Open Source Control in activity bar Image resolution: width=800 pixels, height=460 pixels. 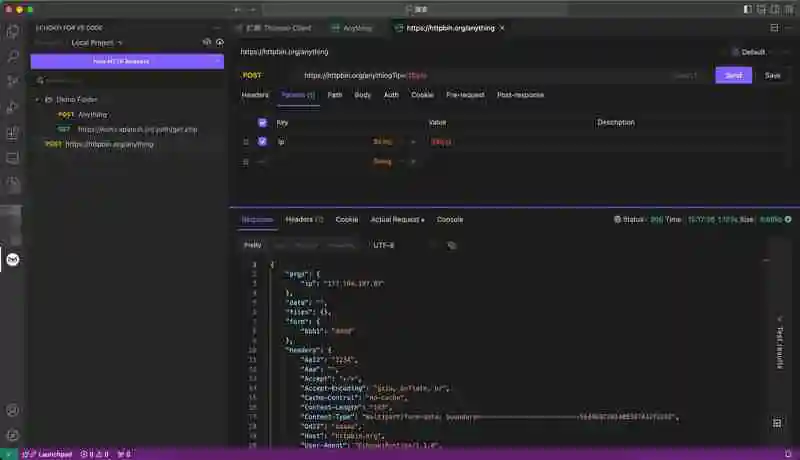13,82
